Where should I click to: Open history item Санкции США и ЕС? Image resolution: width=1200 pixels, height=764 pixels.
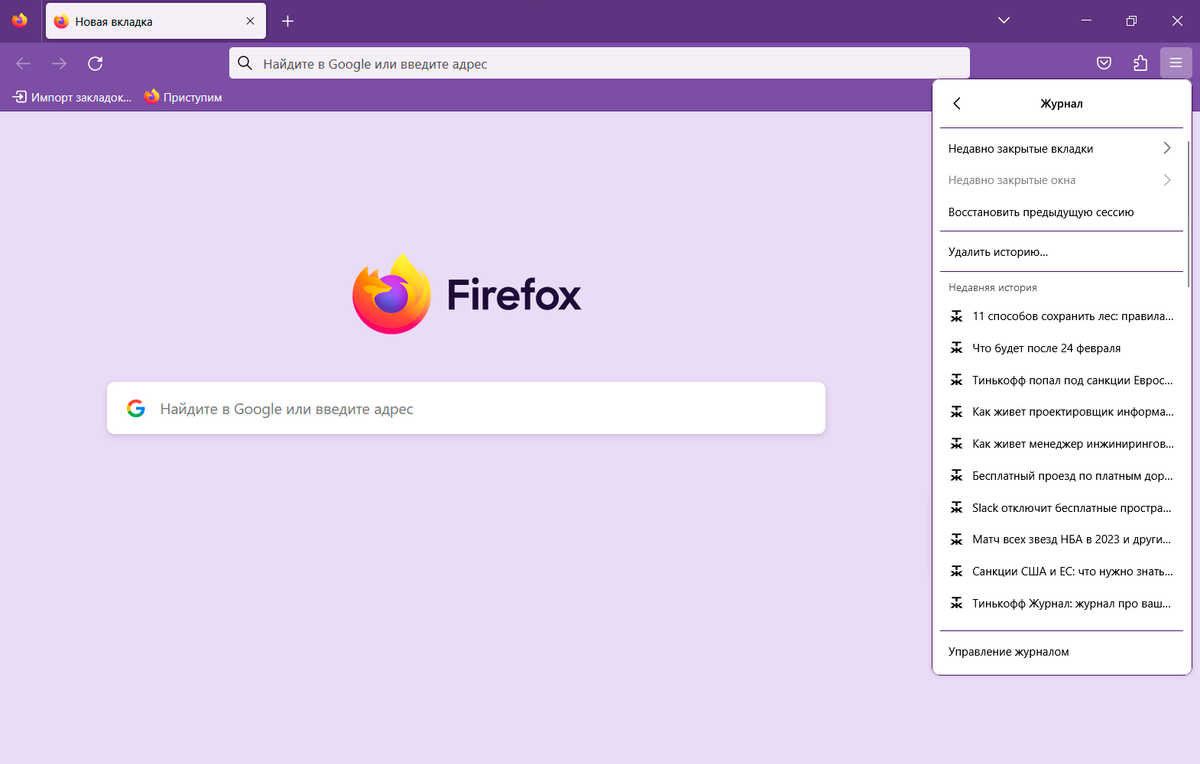pyautogui.click(x=1061, y=571)
